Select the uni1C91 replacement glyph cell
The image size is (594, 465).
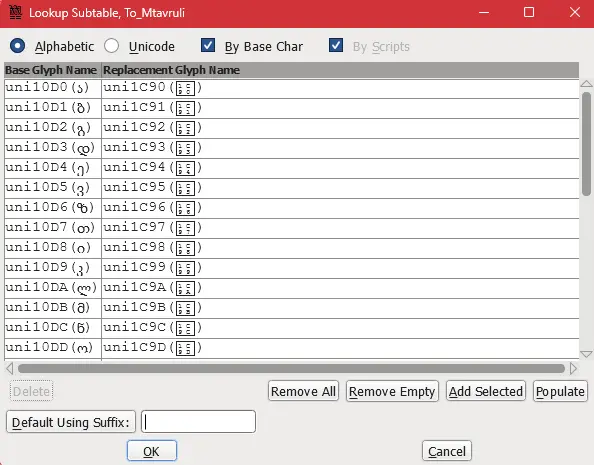point(340,108)
